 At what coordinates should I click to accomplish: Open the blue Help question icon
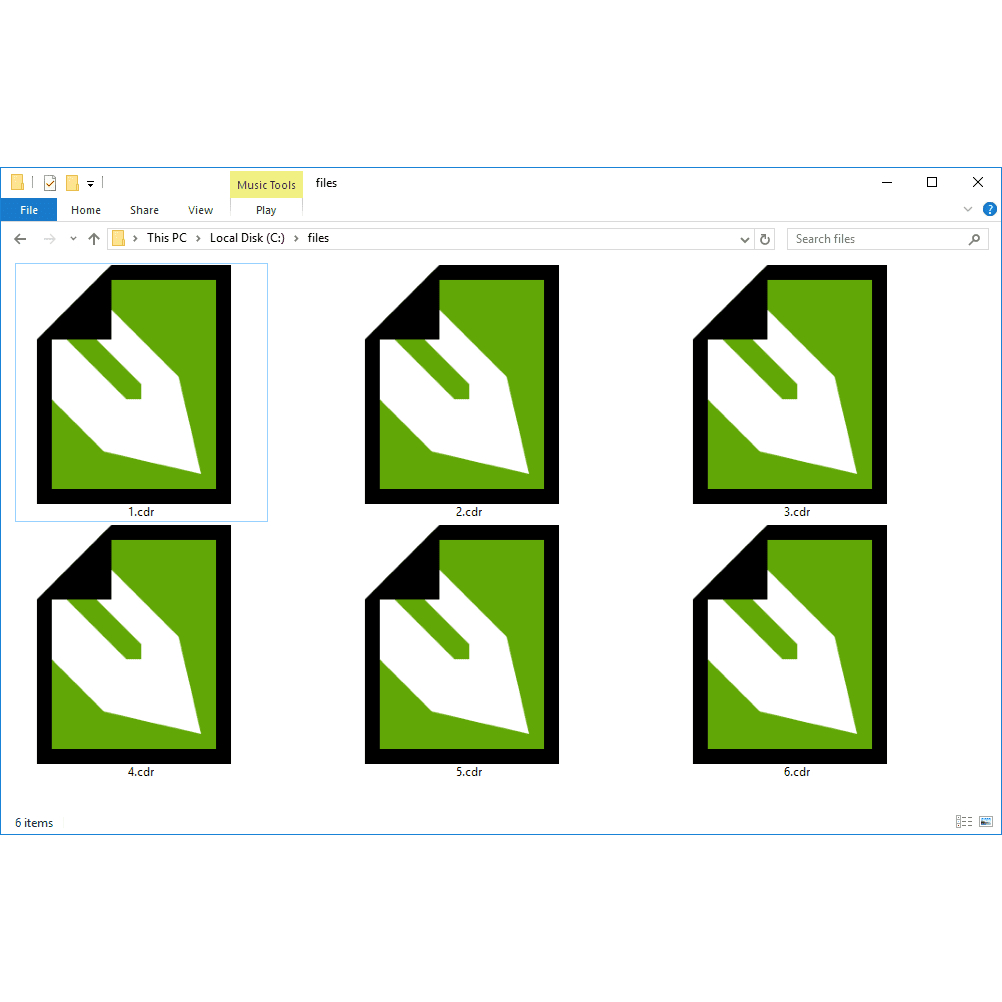click(989, 209)
